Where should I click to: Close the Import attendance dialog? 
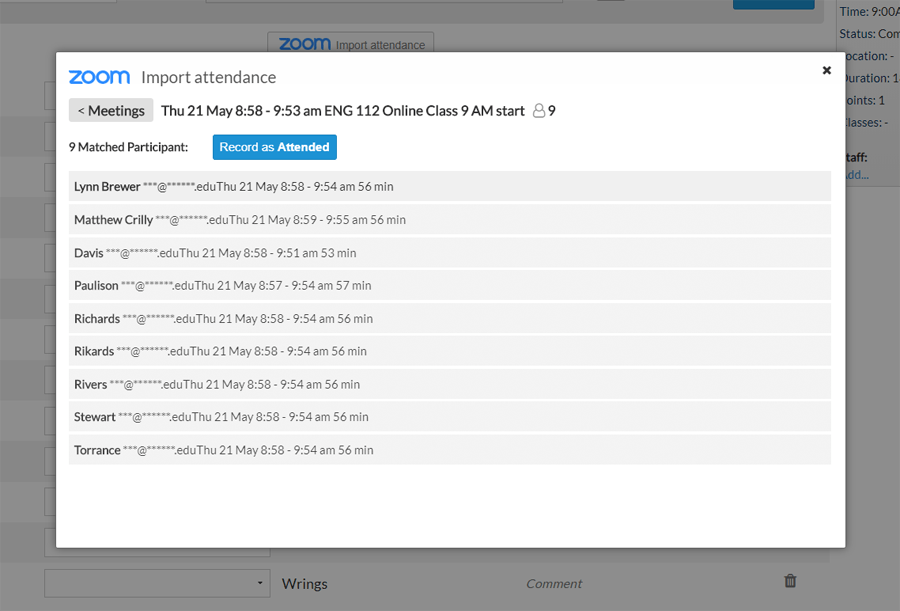coord(827,70)
